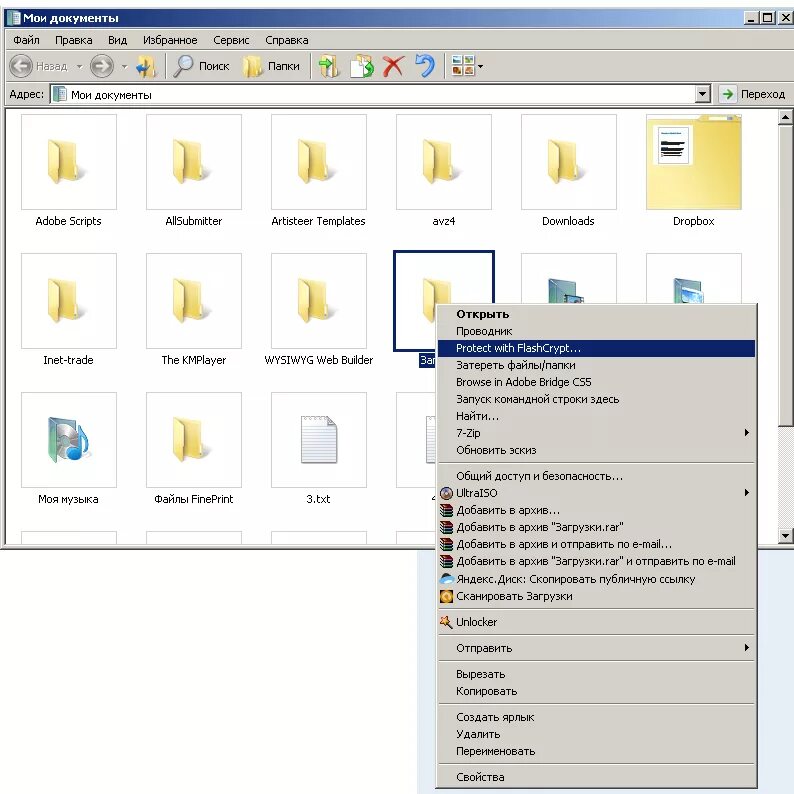Choose Переименовать
794x794 pixels.
[597, 751]
